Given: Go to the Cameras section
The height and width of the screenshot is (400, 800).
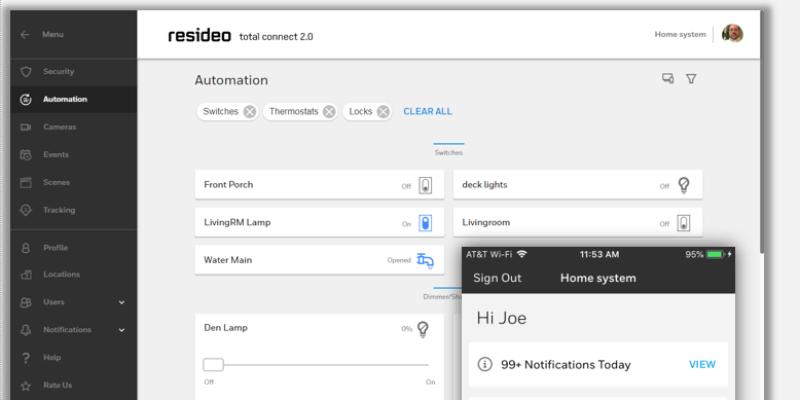Looking at the screenshot, I should coord(59,127).
